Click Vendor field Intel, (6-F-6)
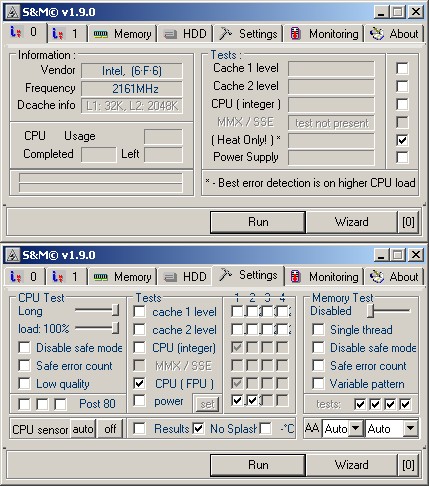 point(132,71)
